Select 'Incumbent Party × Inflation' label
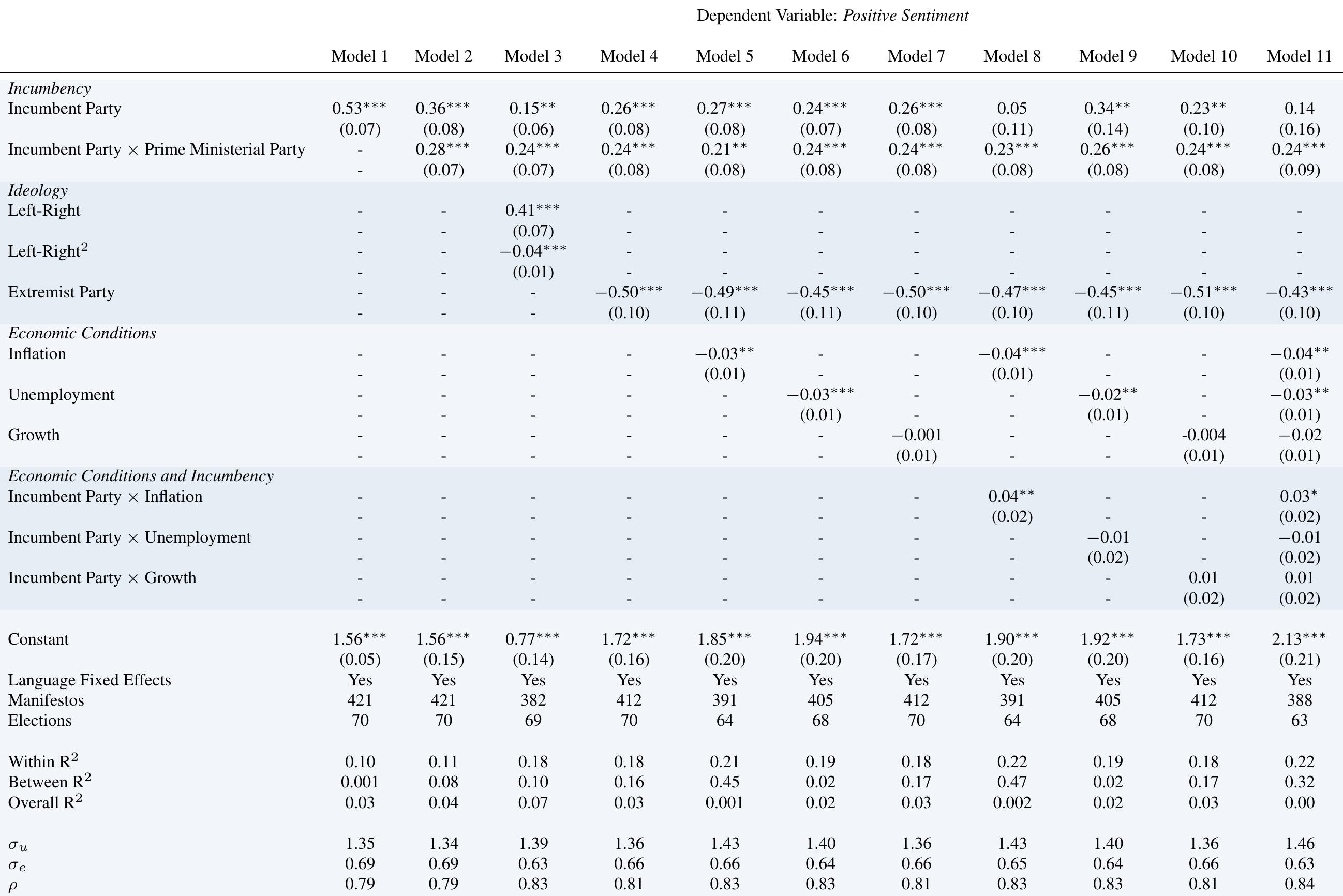This screenshot has width=1343, height=896. pos(105,497)
